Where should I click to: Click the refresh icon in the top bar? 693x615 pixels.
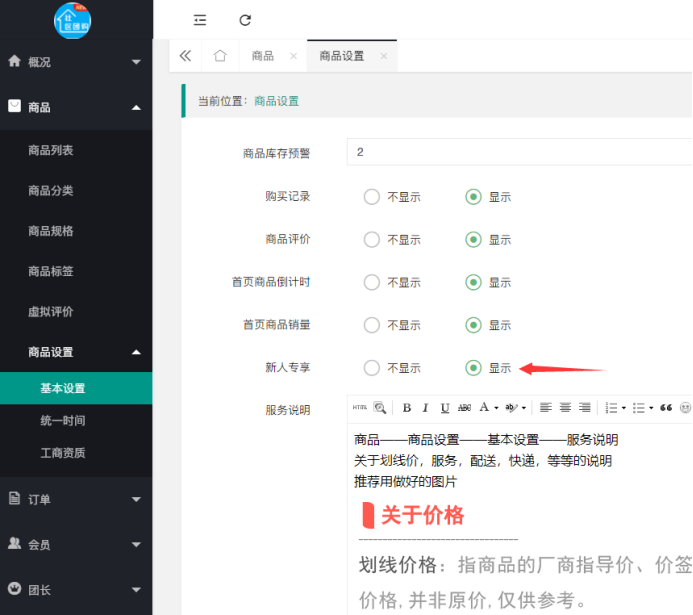[x=245, y=20]
